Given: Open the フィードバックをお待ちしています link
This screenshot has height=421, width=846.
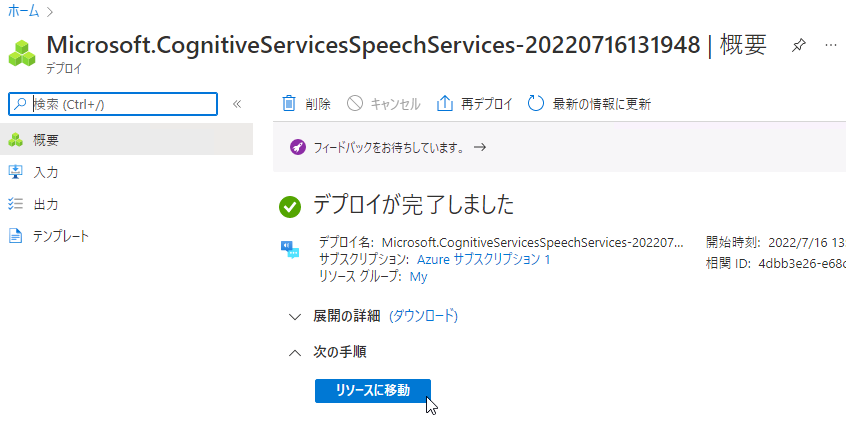Looking at the screenshot, I should [389, 147].
